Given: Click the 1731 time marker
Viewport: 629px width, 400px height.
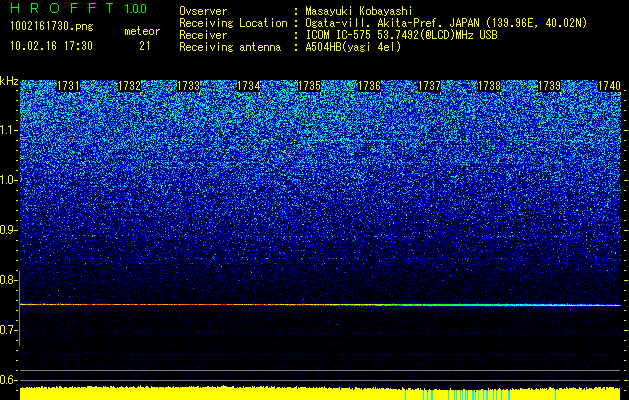Looking at the screenshot, I should click(68, 86).
